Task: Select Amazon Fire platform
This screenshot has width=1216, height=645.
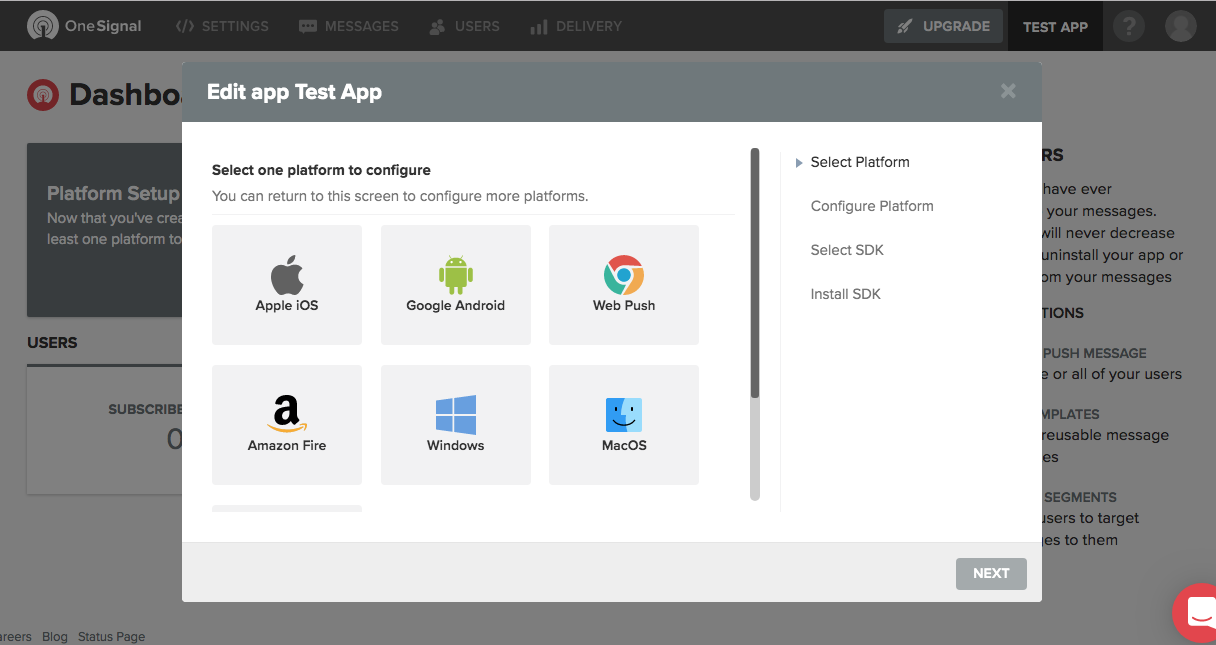Action: (287, 425)
